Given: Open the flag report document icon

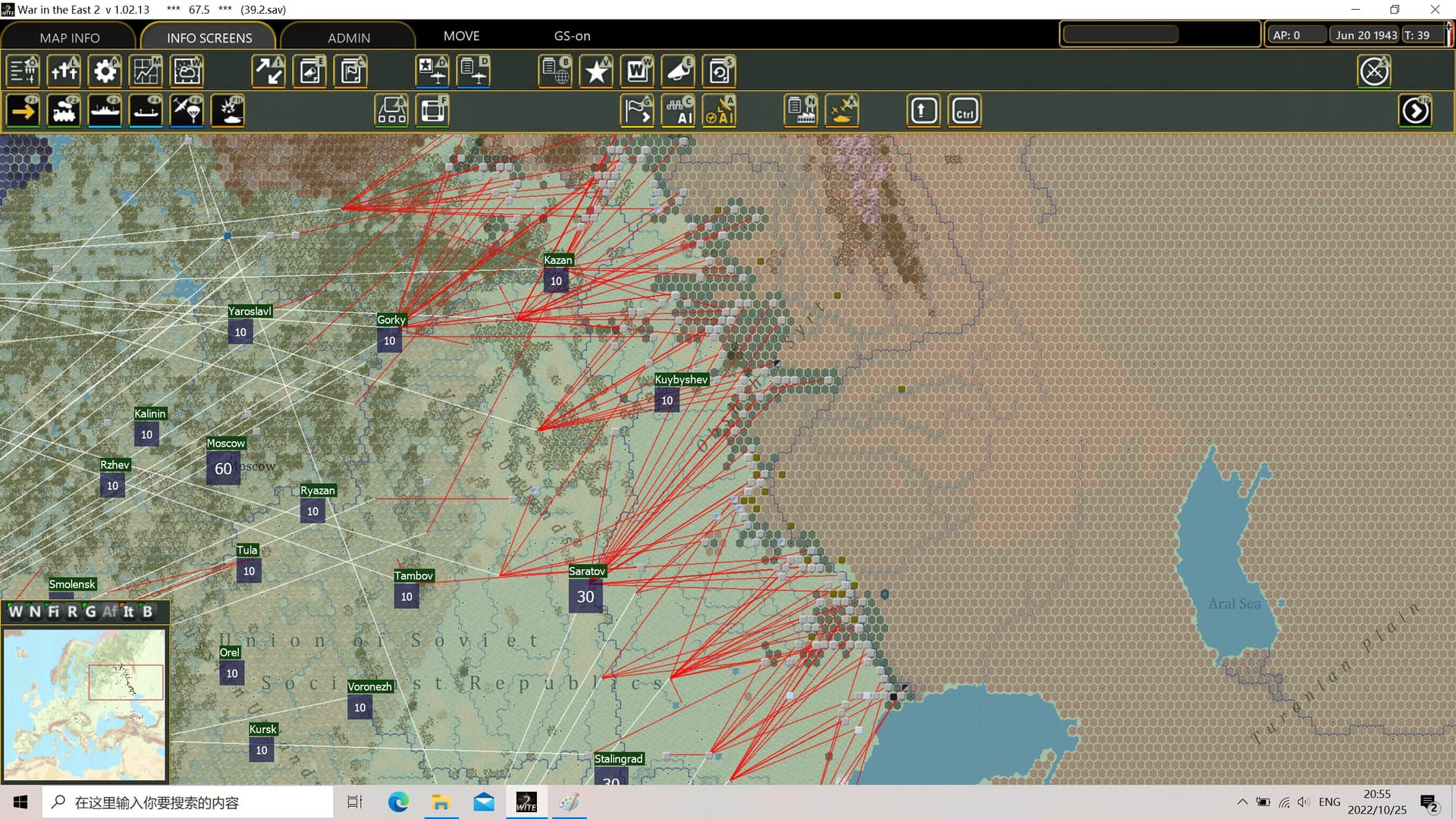Looking at the screenshot, I should click(x=351, y=71).
